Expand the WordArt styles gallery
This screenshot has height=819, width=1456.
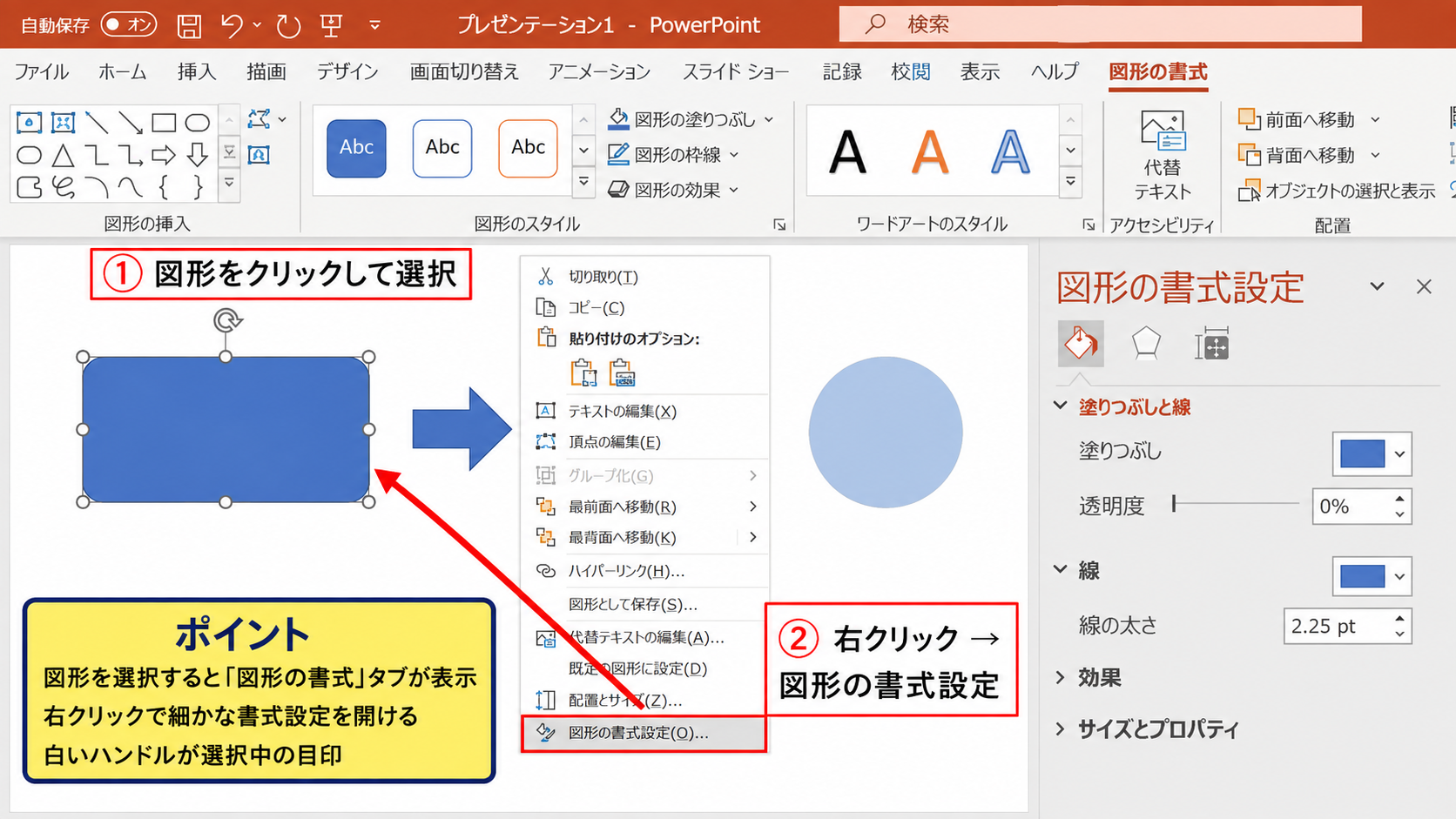tap(1070, 183)
